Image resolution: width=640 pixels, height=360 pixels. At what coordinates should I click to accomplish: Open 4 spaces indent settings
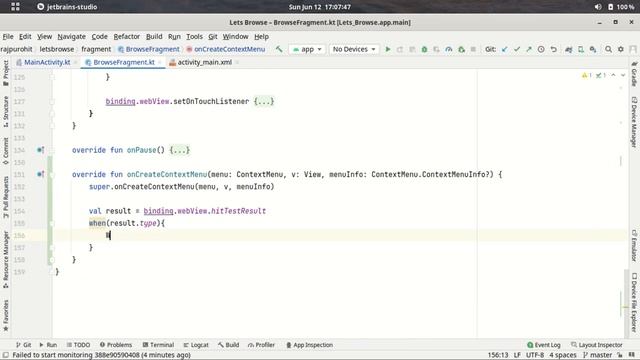pos(563,355)
